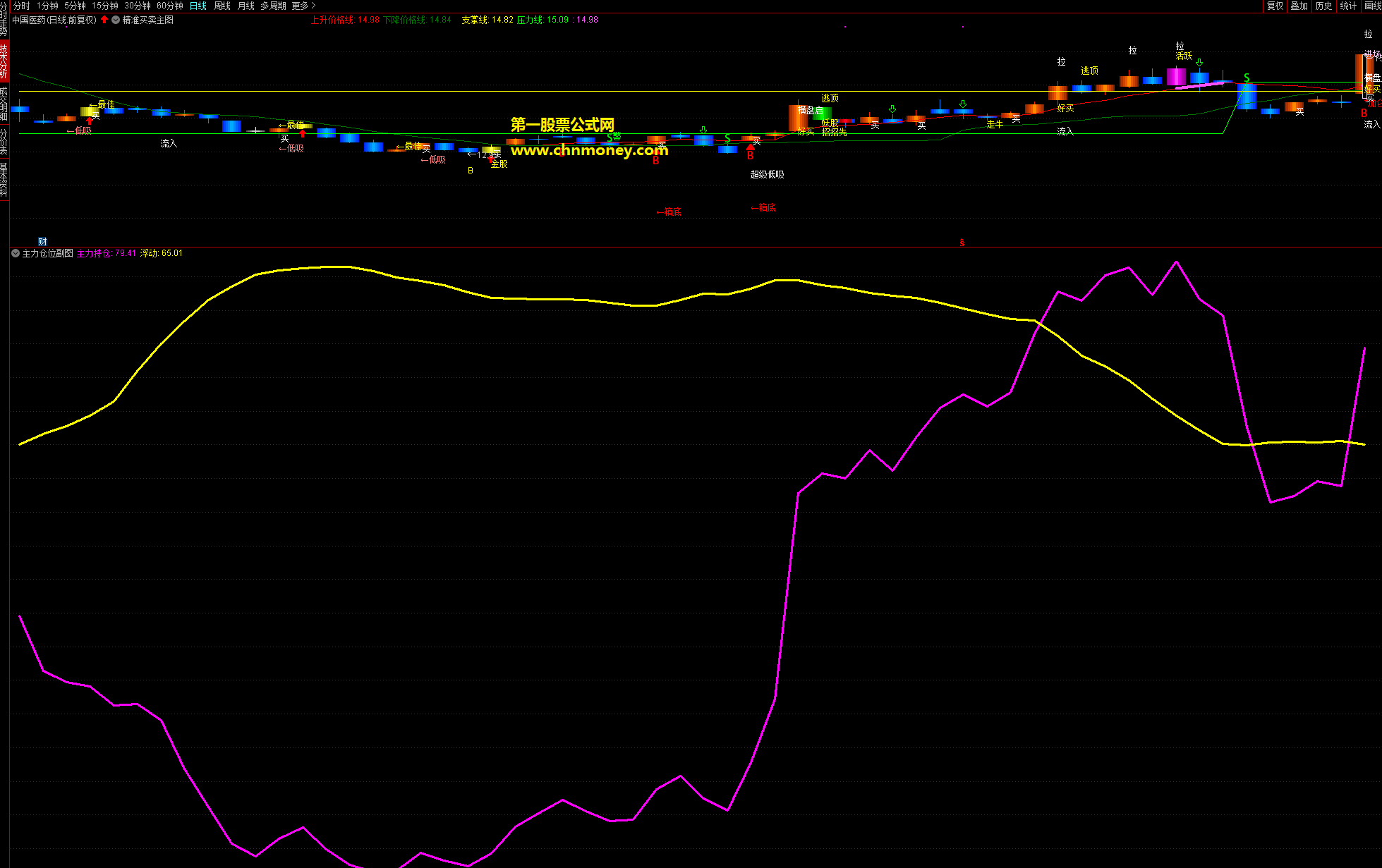The width and height of the screenshot is (1382, 868).
Task: Select the 5分钟 period tab
Action: [75, 6]
